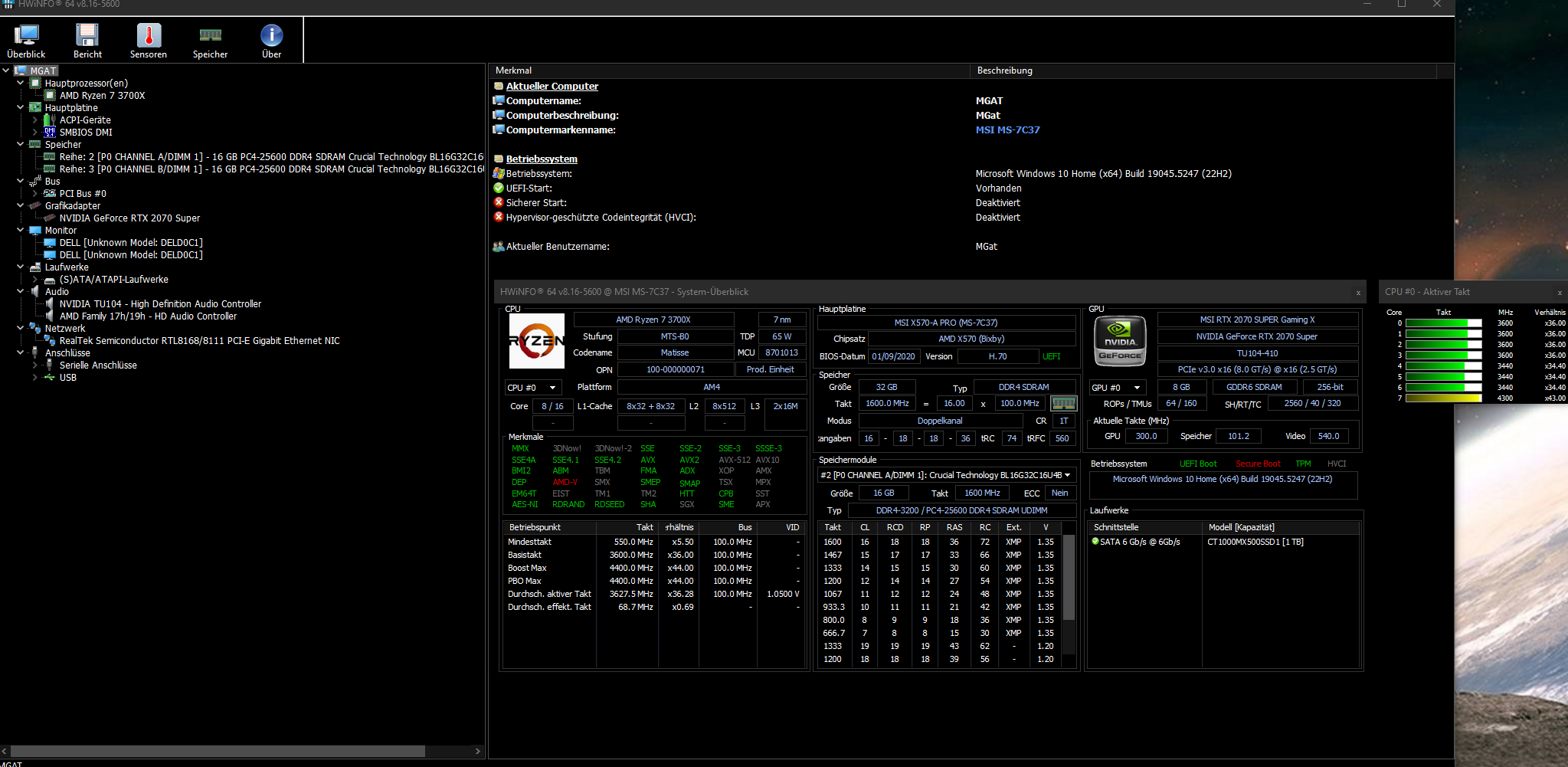Click the Windows flag icon beside Betriebssystem row
This screenshot has height=767, width=1568.
499,174
